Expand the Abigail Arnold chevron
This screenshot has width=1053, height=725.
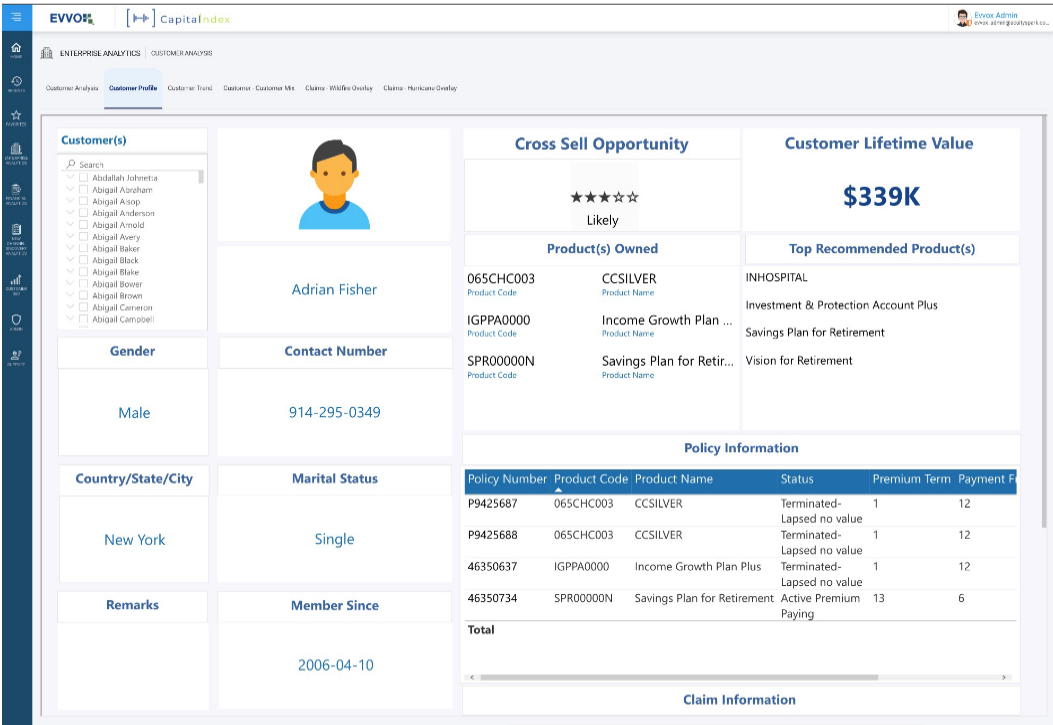pyautogui.click(x=70, y=225)
